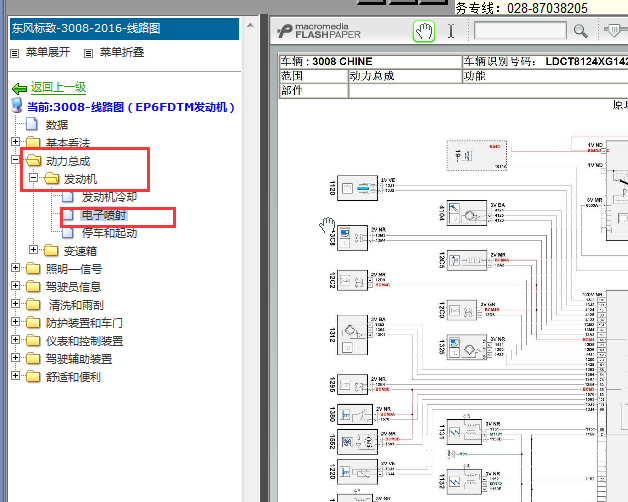Select the 照明—信号 folder label

(x=74, y=269)
